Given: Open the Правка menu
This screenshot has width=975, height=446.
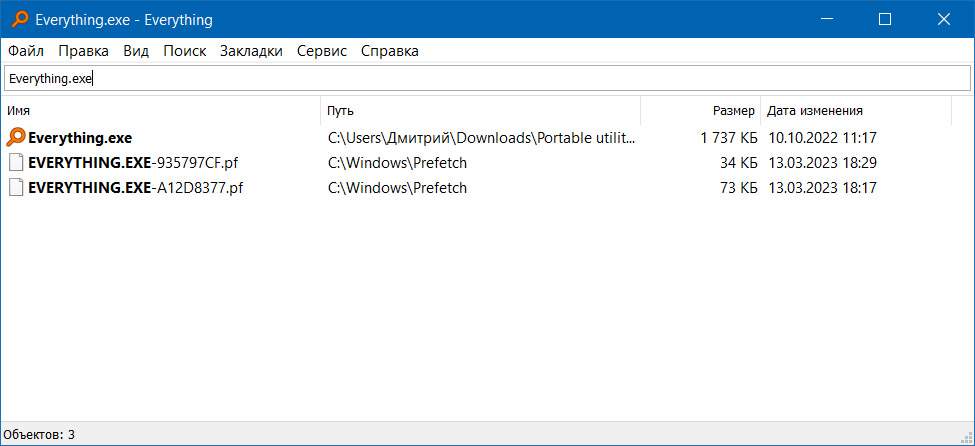Looking at the screenshot, I should (x=83, y=51).
